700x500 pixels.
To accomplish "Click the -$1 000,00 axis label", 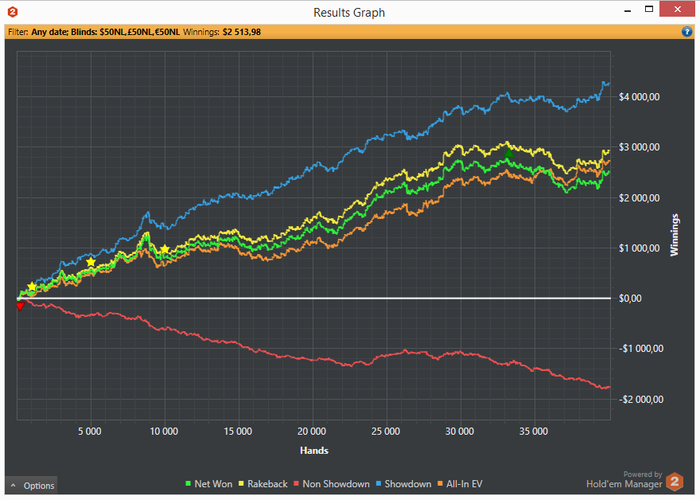I will [641, 349].
